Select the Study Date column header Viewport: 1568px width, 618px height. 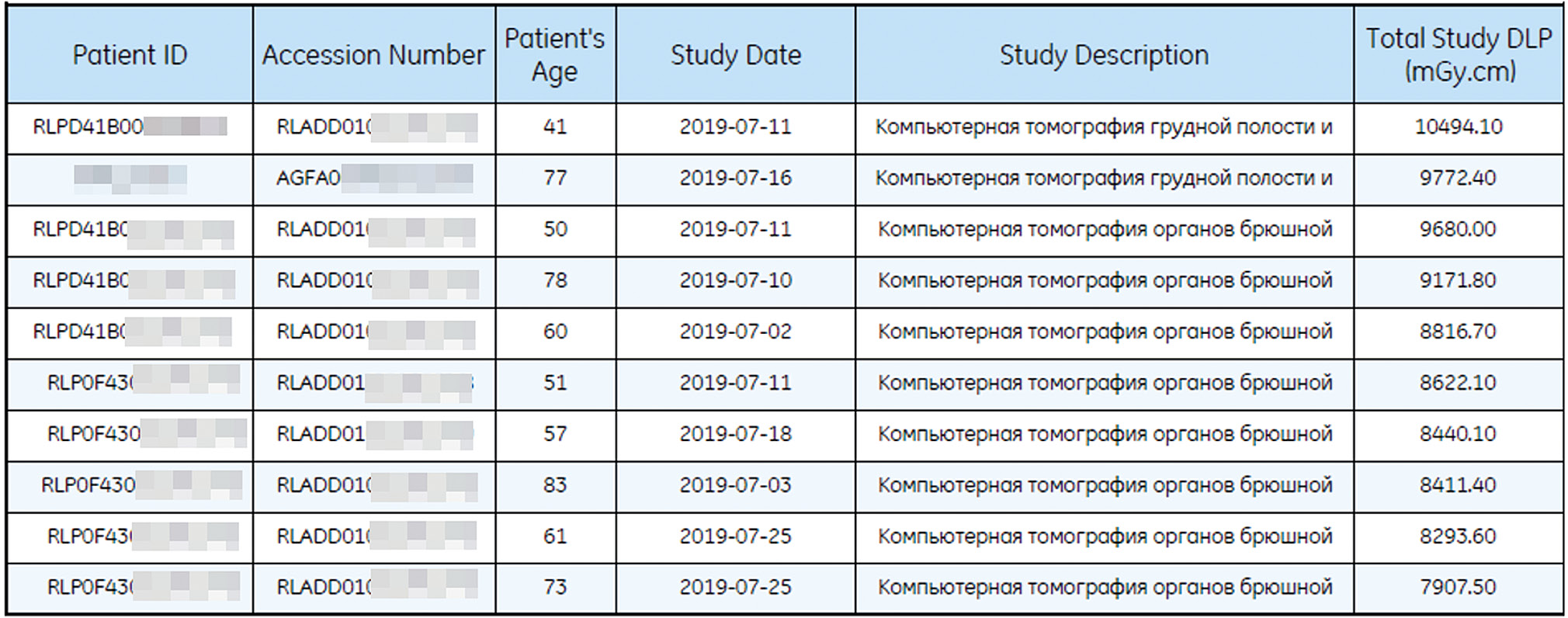(x=735, y=54)
